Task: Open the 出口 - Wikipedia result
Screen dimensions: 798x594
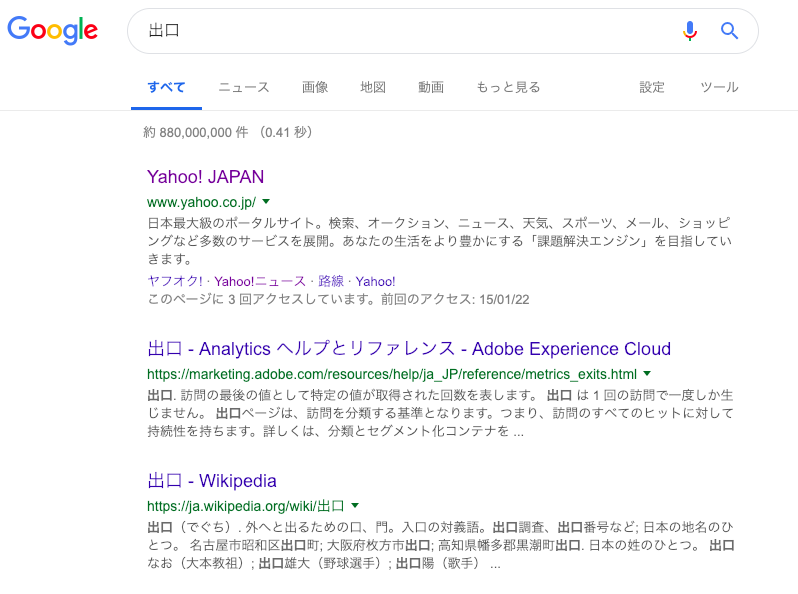Action: [212, 480]
